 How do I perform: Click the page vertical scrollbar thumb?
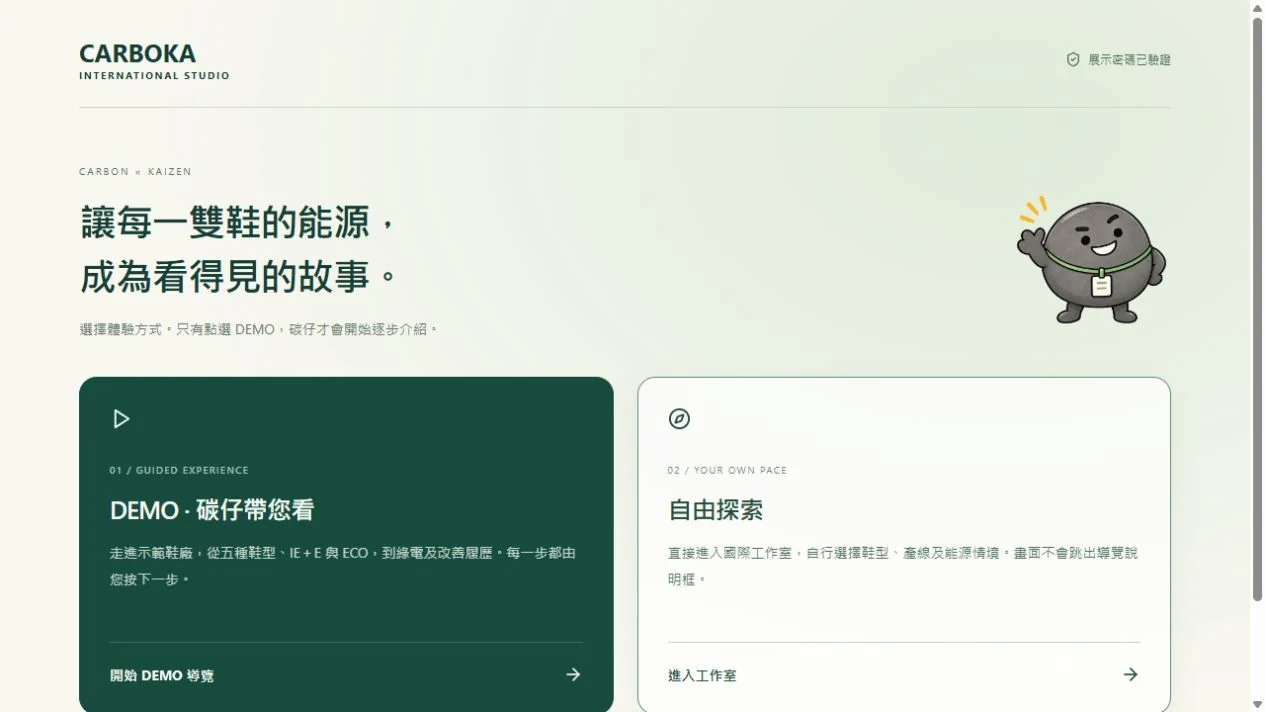click(1257, 309)
